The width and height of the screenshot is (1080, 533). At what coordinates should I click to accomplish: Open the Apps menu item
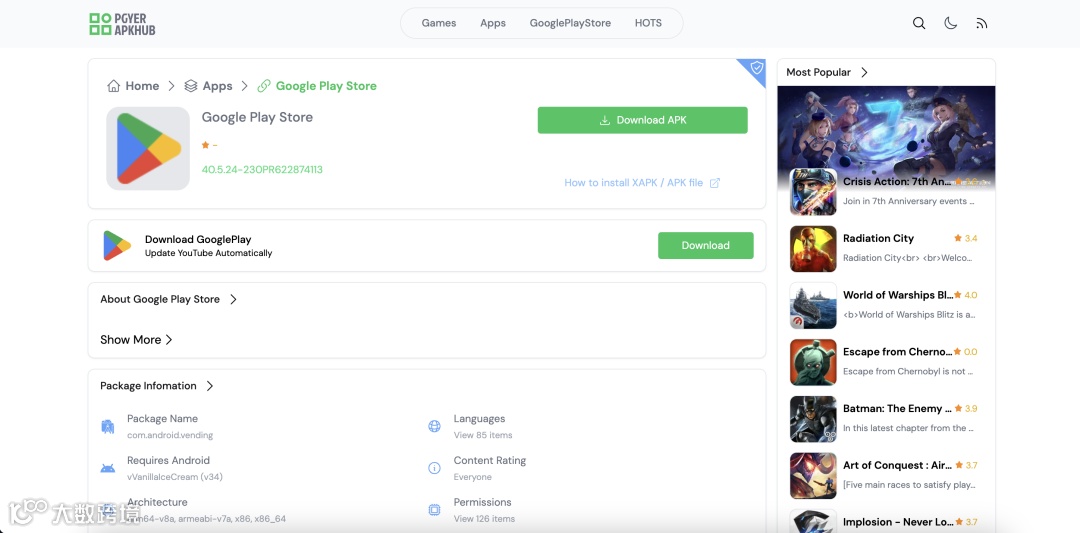pos(493,23)
